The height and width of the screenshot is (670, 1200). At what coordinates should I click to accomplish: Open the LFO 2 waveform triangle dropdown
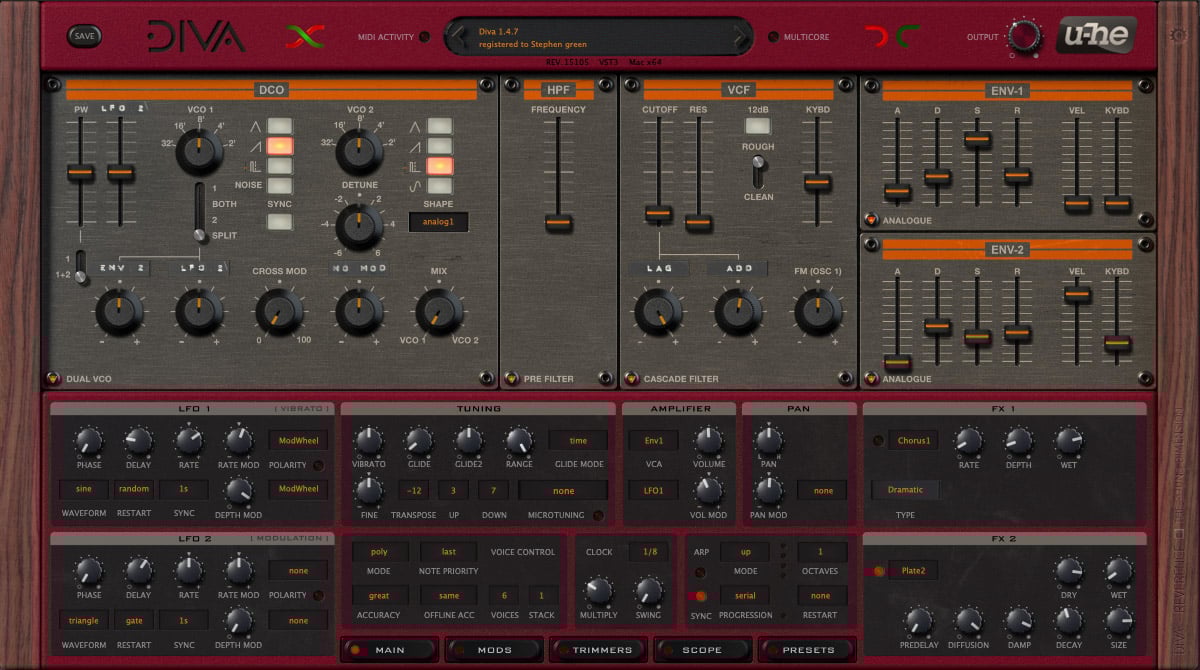(84, 620)
